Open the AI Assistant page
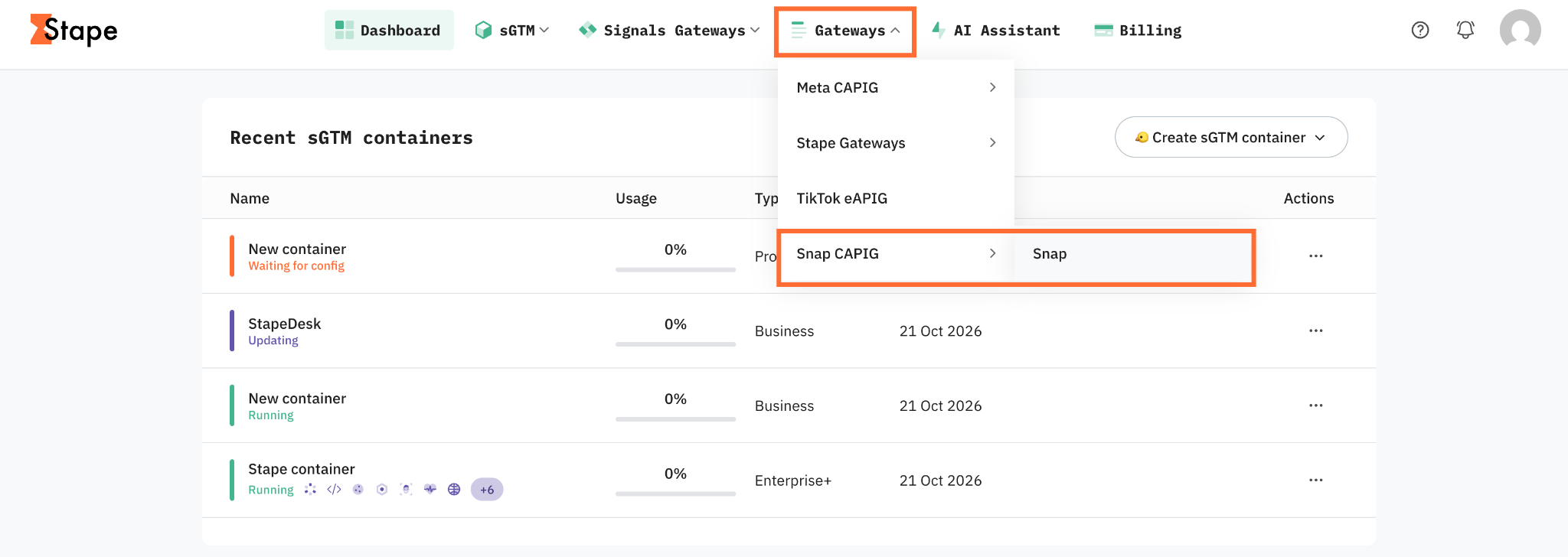The height and width of the screenshot is (557, 1568). pos(996,31)
